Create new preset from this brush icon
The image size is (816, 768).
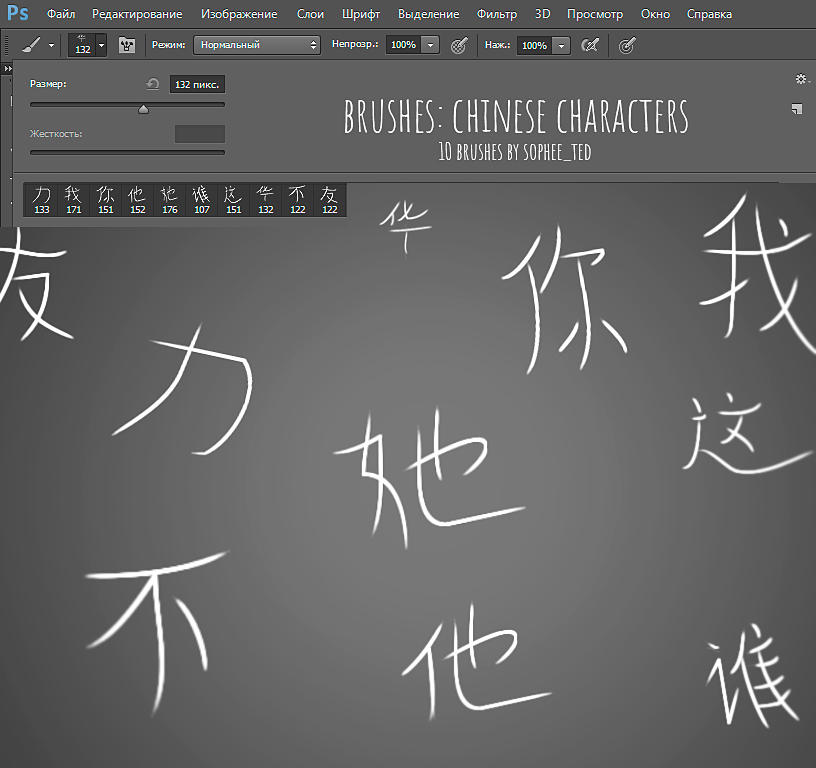tap(797, 109)
